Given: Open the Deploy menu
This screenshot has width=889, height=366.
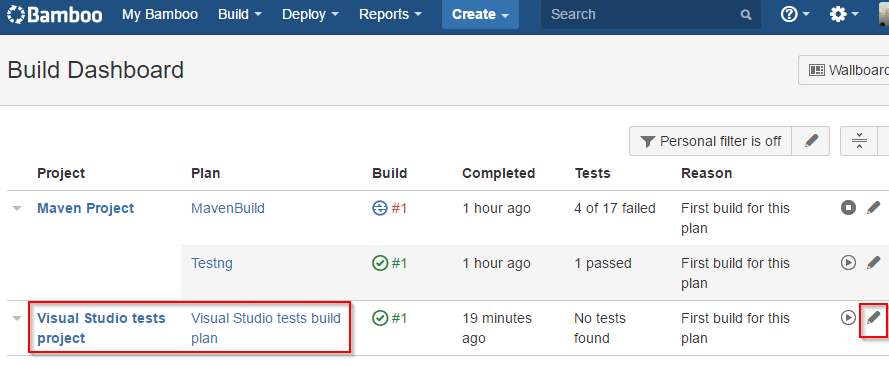Looking at the screenshot, I should 310,14.
